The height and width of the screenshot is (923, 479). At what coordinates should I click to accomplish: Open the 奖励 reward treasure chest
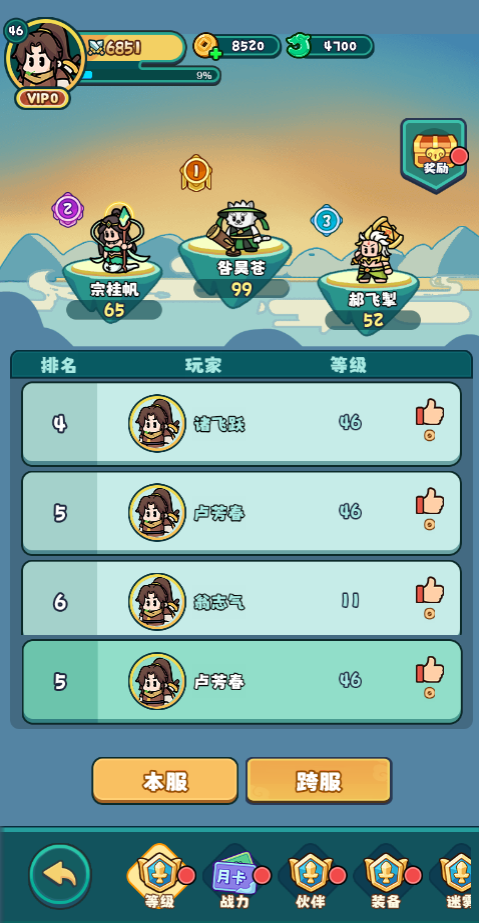pyautogui.click(x=434, y=155)
